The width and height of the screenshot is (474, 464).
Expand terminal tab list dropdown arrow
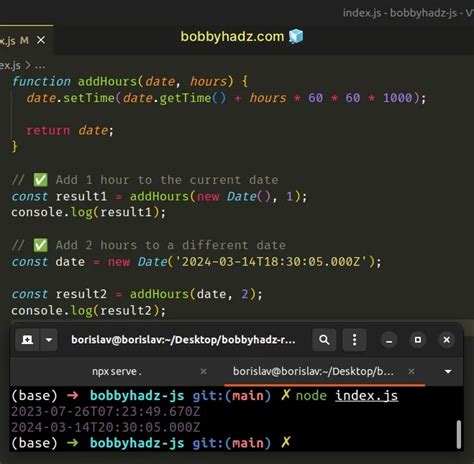coord(448,371)
